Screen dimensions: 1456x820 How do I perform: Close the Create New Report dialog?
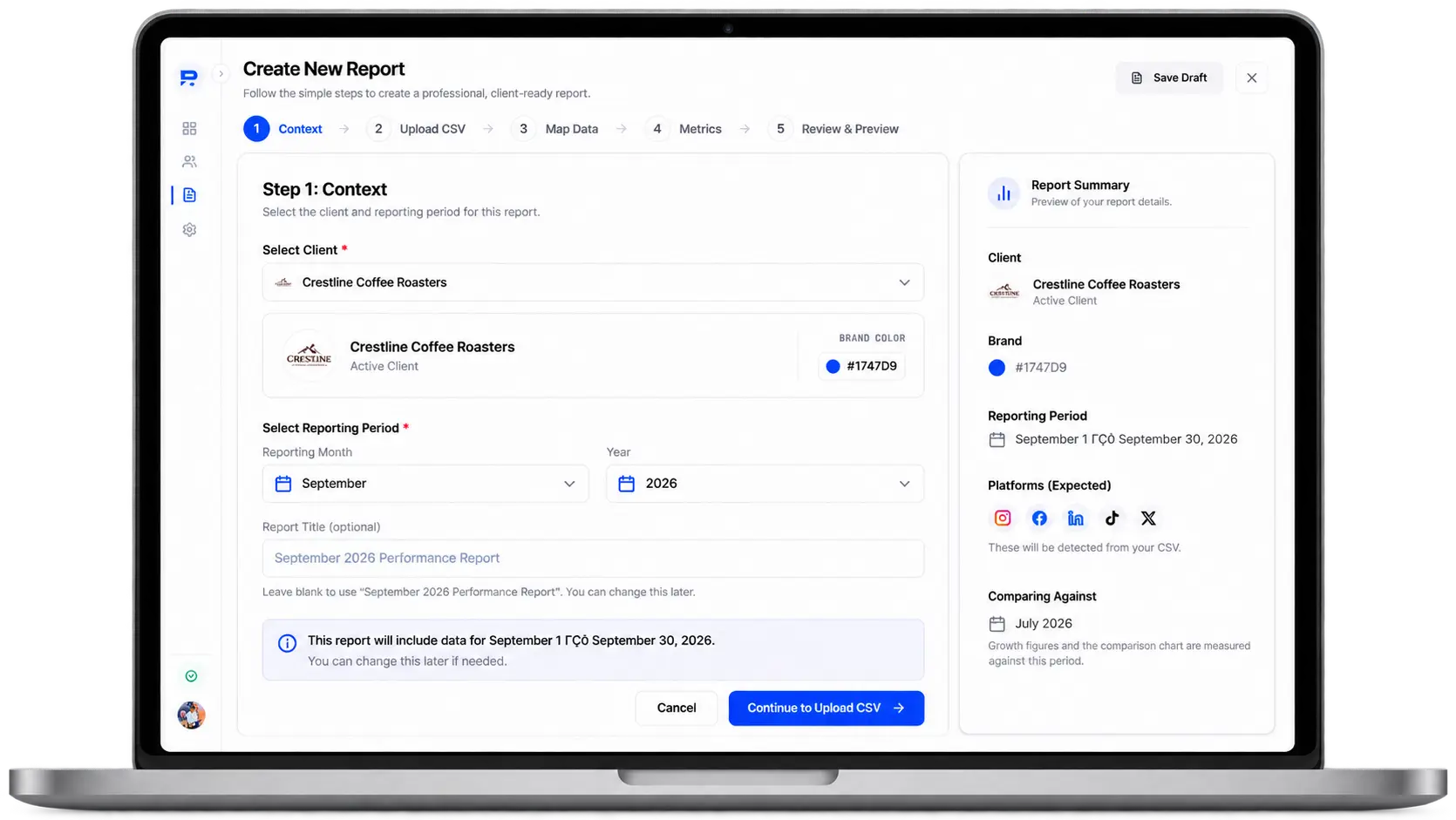pyautogui.click(x=1252, y=78)
